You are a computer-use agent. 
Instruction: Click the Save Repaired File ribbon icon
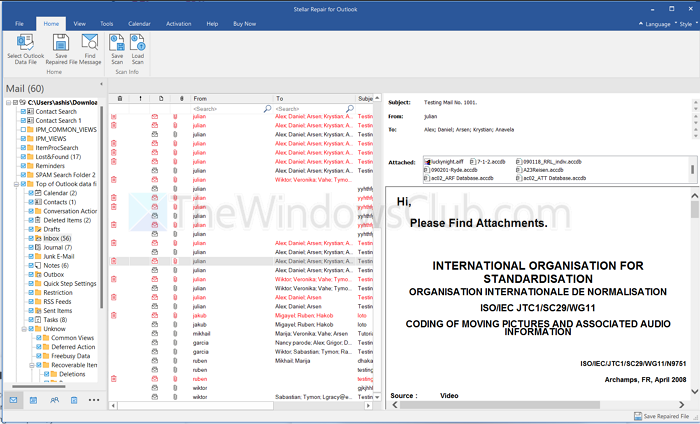(61, 43)
